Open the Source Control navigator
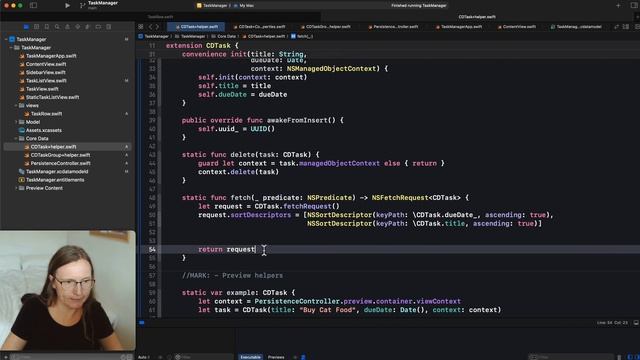 pyautogui.click(x=36, y=27)
